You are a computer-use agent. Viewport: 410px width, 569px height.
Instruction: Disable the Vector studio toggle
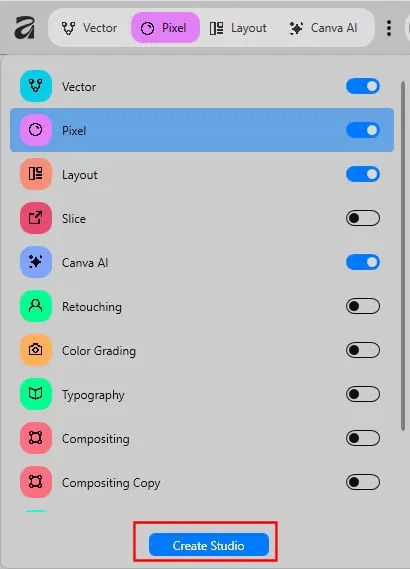point(363,86)
